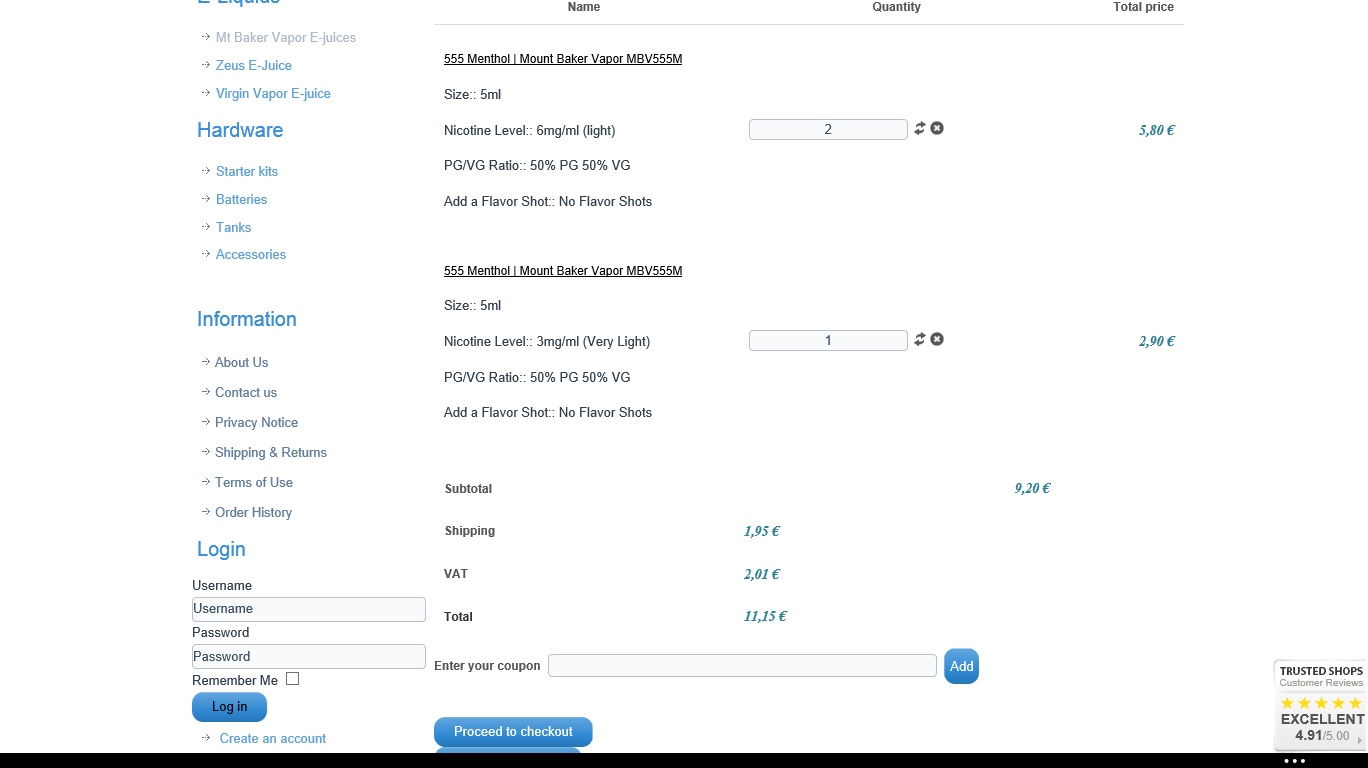Click the total amount 11,15 €
Image resolution: width=1368 pixels, height=768 pixels.
765,616
